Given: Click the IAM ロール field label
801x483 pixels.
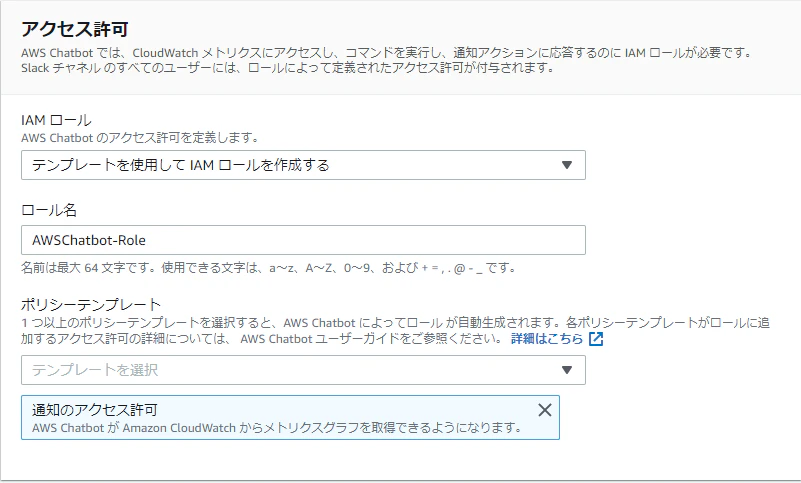Looking at the screenshot, I should 56,120.
